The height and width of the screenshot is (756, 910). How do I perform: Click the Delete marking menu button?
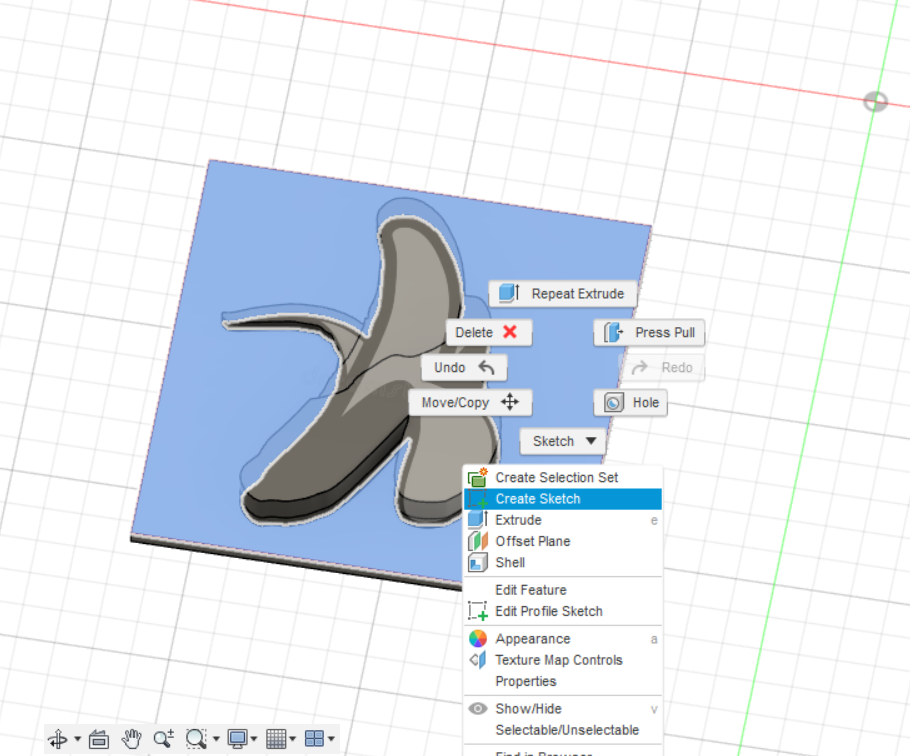[x=489, y=332]
